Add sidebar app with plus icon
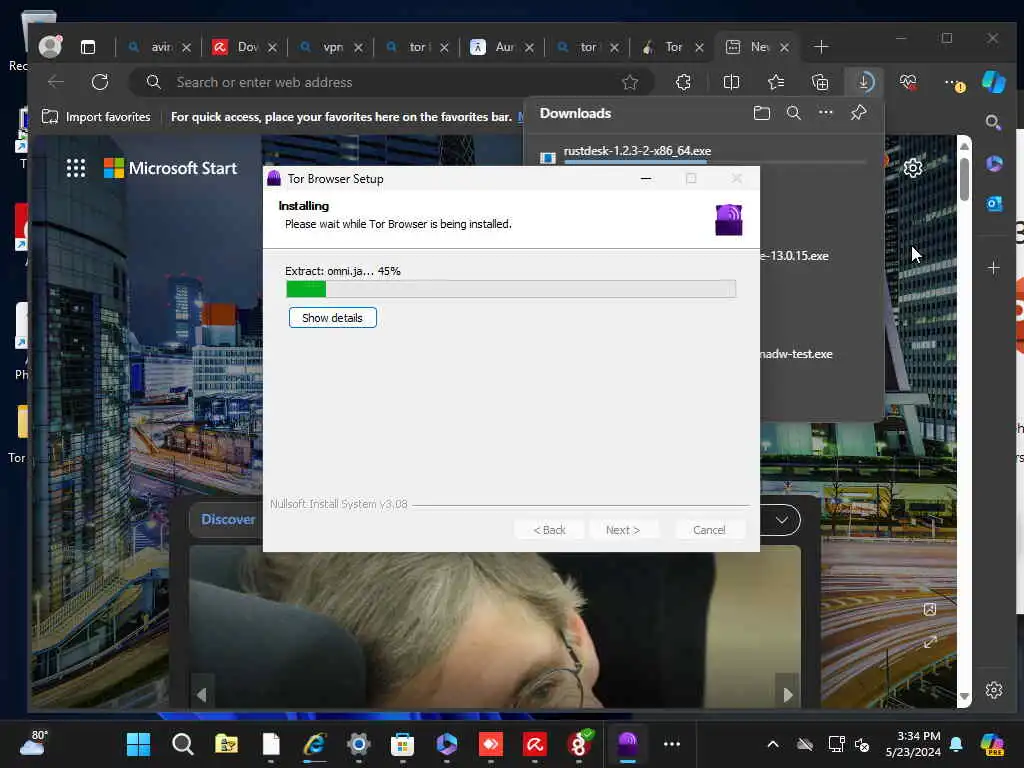 coord(993,268)
